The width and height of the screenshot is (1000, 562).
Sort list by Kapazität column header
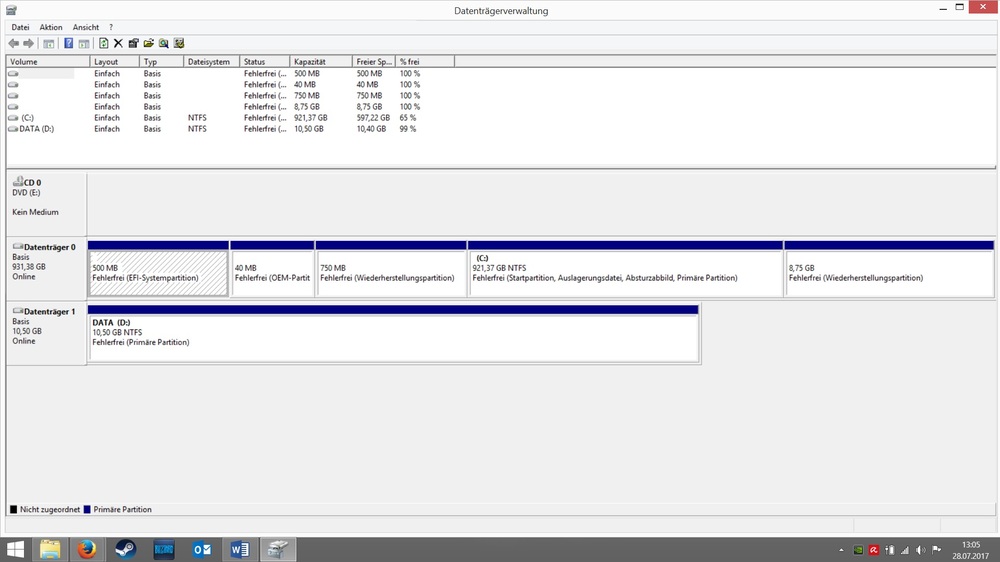pyautogui.click(x=320, y=62)
